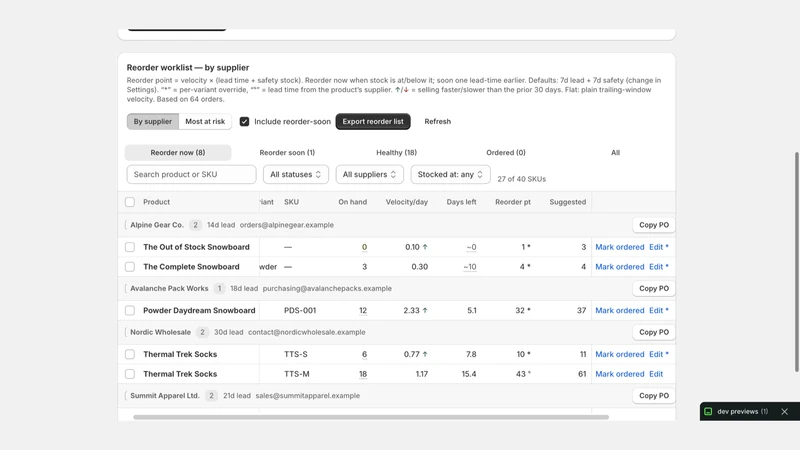Mark Powder Daydream Snowboard ordered
Image resolution: width=800 pixels, height=450 pixels.
pyautogui.click(x=619, y=310)
